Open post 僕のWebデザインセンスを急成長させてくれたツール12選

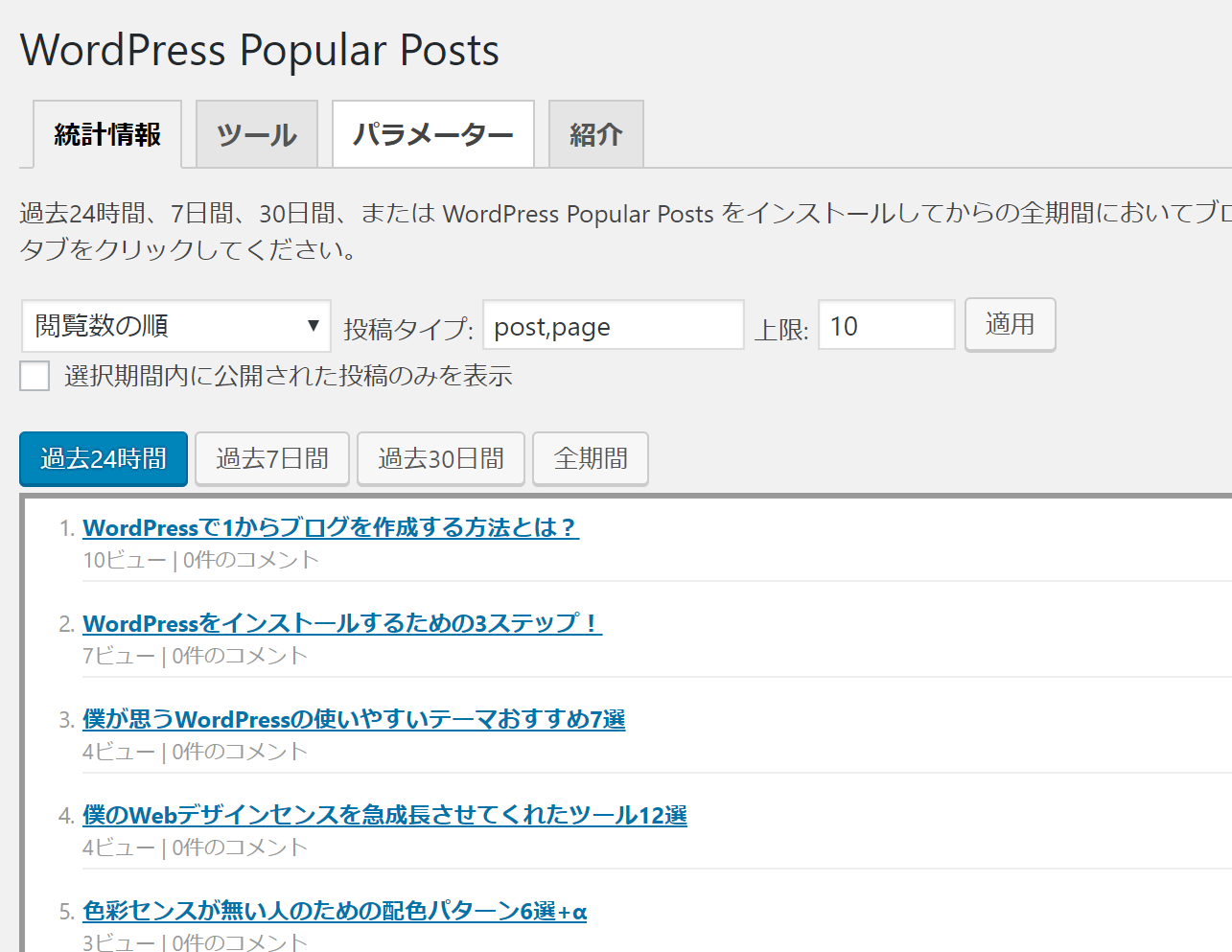click(384, 815)
